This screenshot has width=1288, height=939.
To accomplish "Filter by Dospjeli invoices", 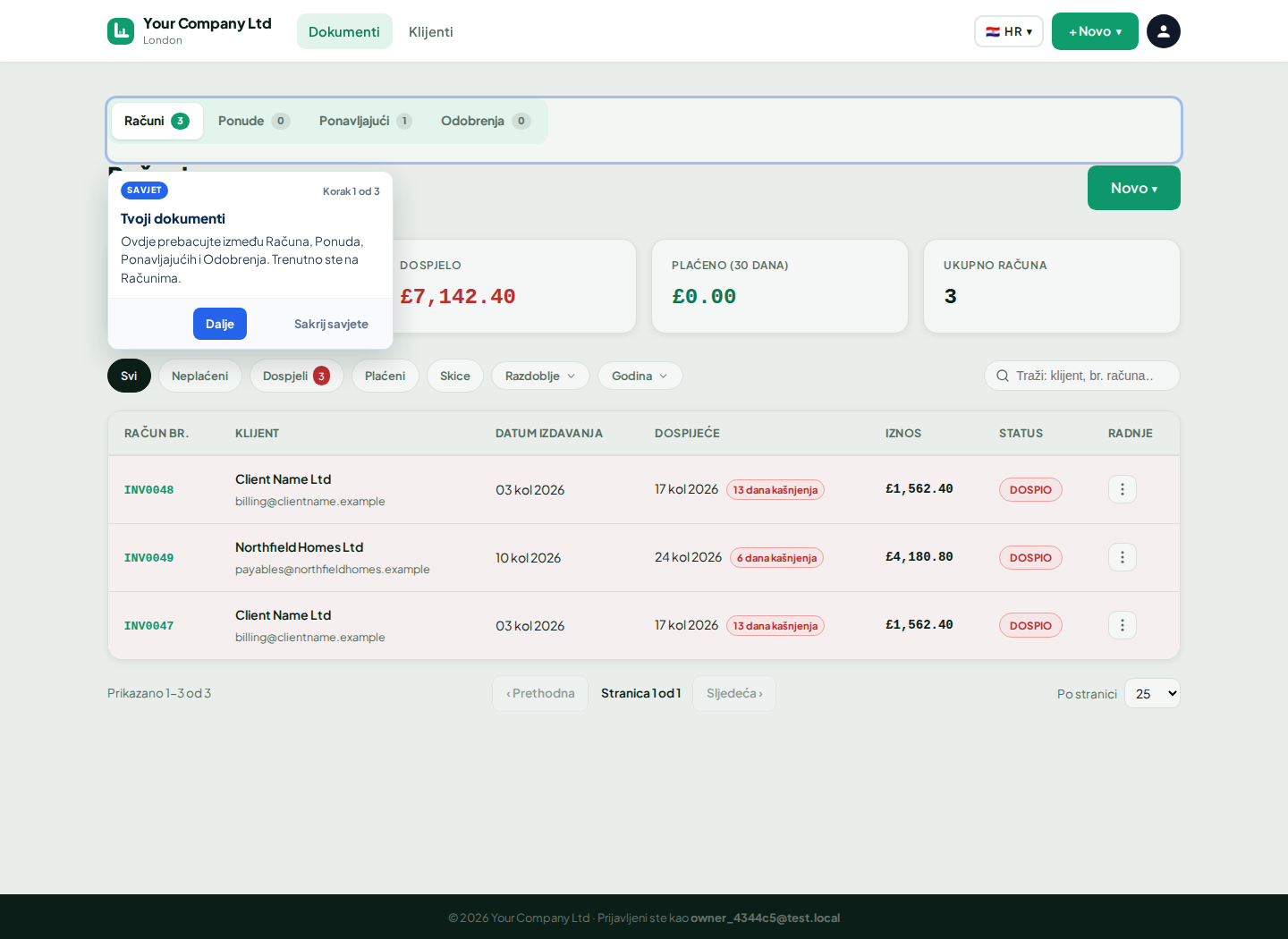I will (x=296, y=376).
